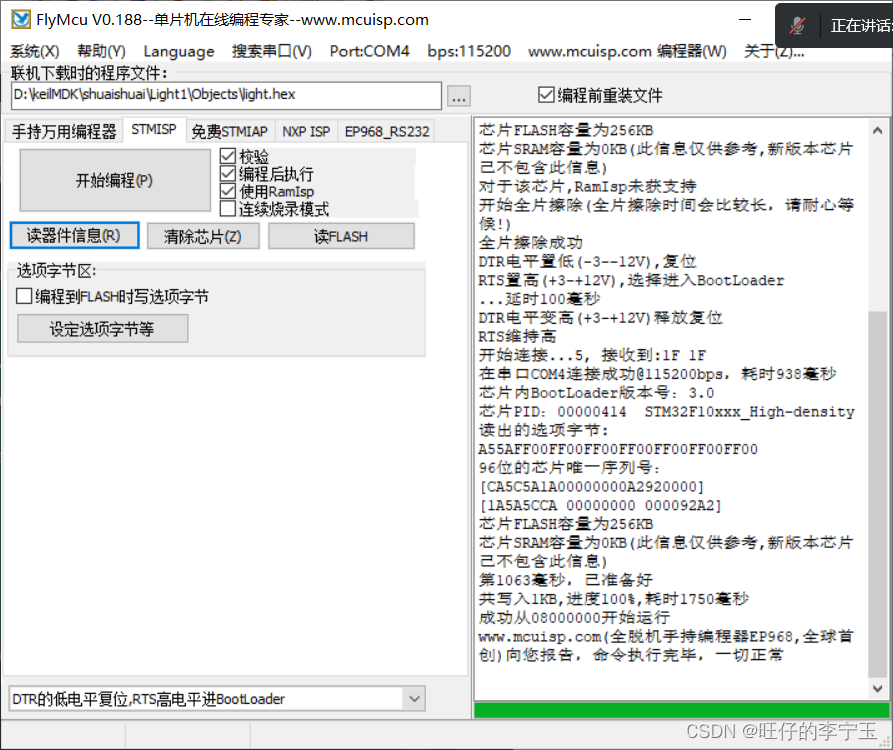893x750 pixels.
Task: Disable 编程后执行 run-after-programming option
Action: [x=229, y=172]
